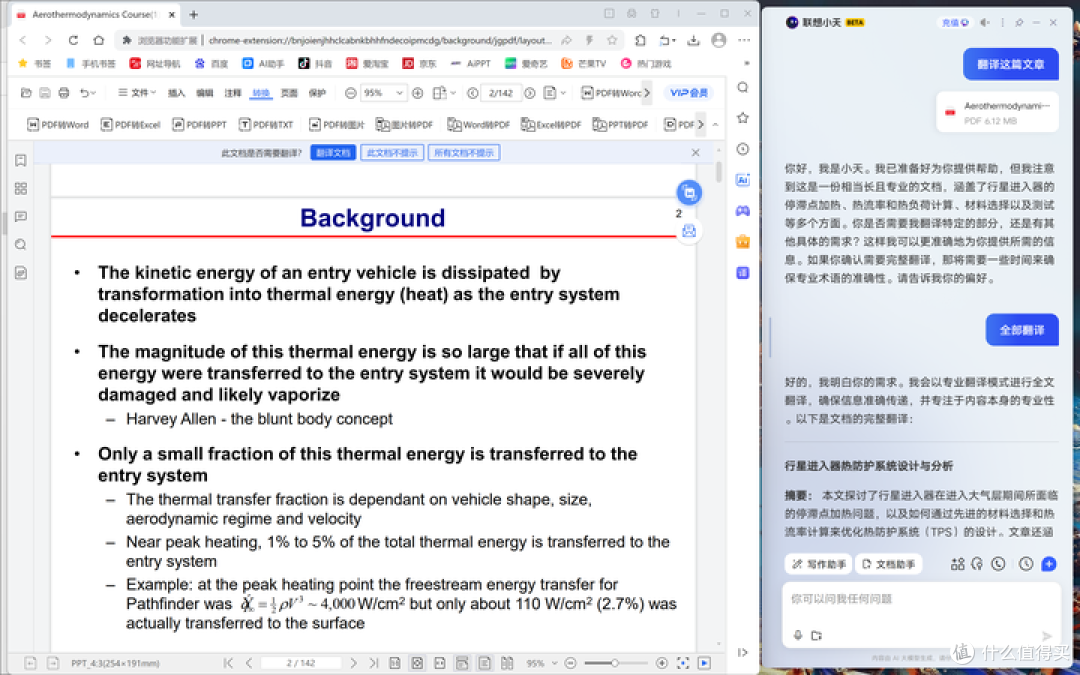
Task: Convert with PDF转图片 tool
Action: (x=337, y=125)
